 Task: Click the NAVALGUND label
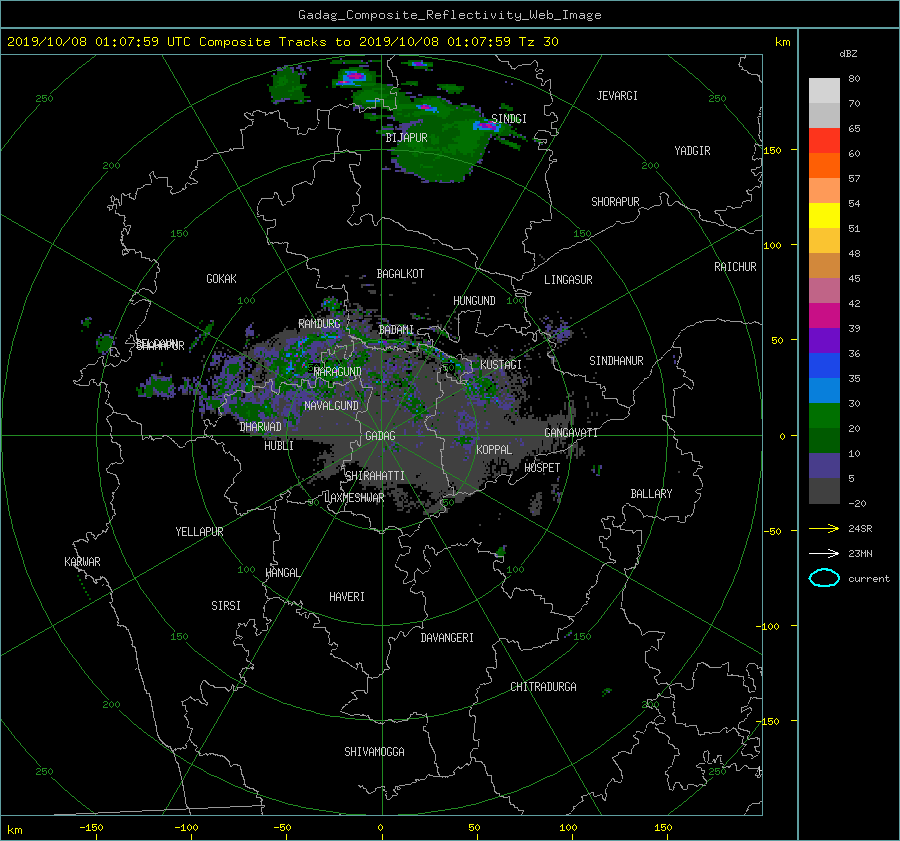click(x=331, y=406)
